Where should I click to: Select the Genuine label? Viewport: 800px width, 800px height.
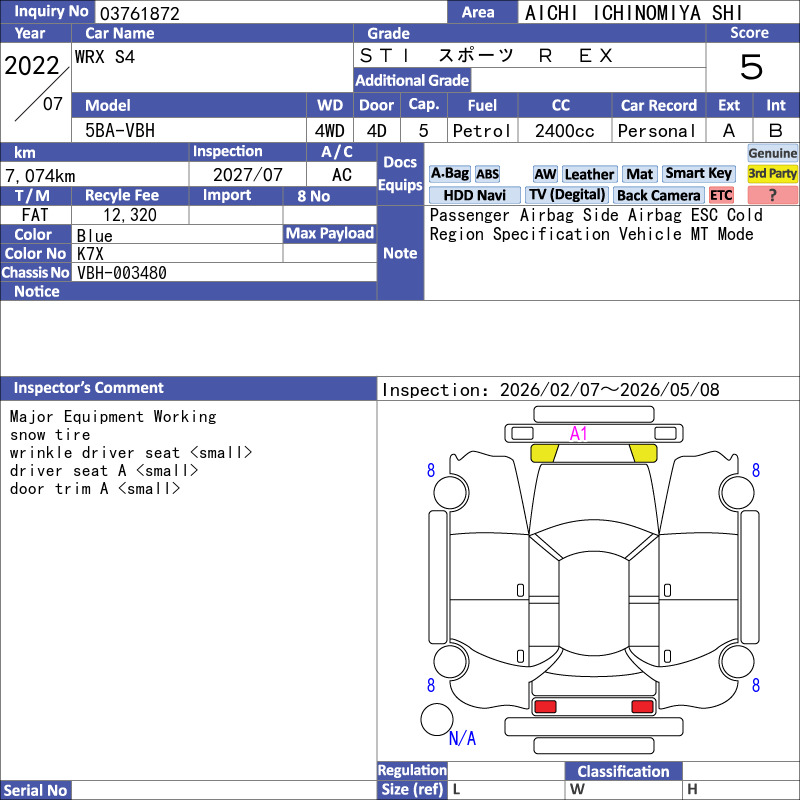coord(773,153)
